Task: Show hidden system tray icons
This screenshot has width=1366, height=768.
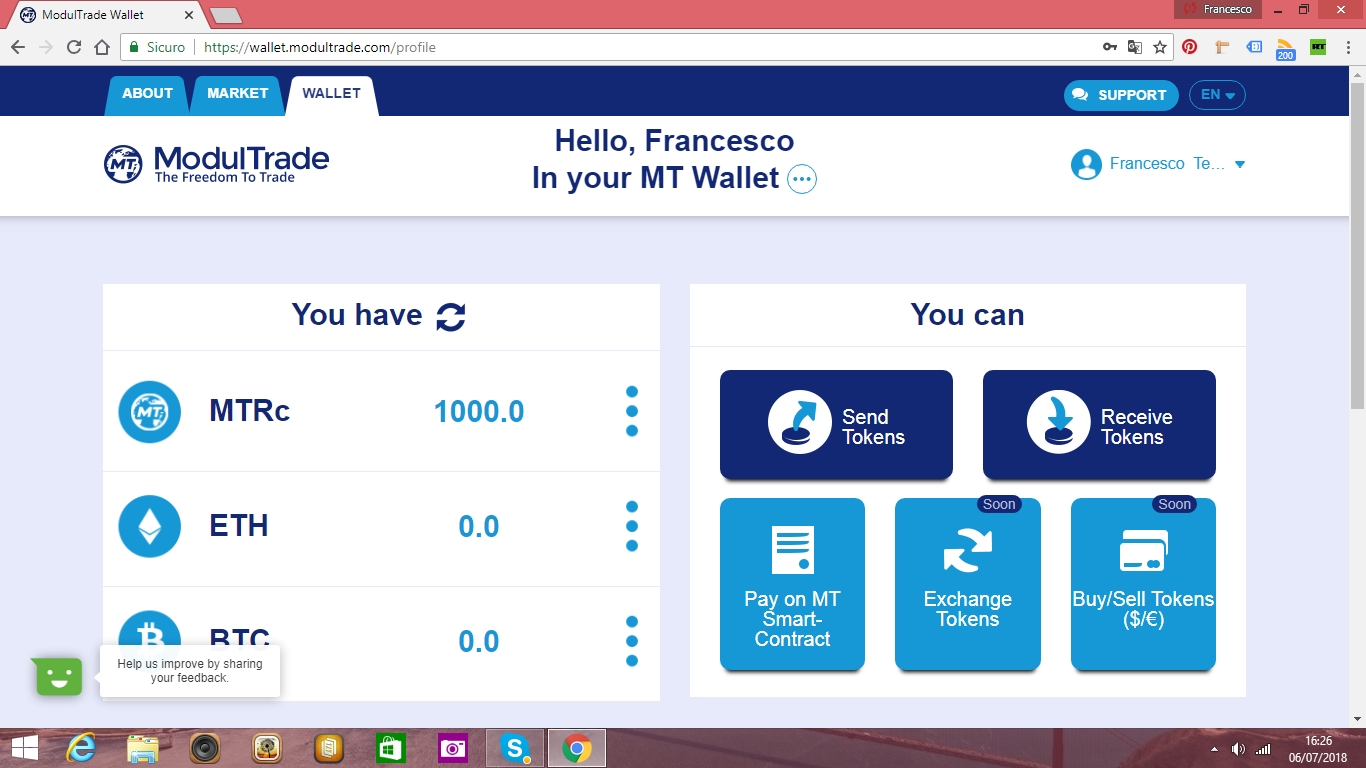Action: (1215, 749)
